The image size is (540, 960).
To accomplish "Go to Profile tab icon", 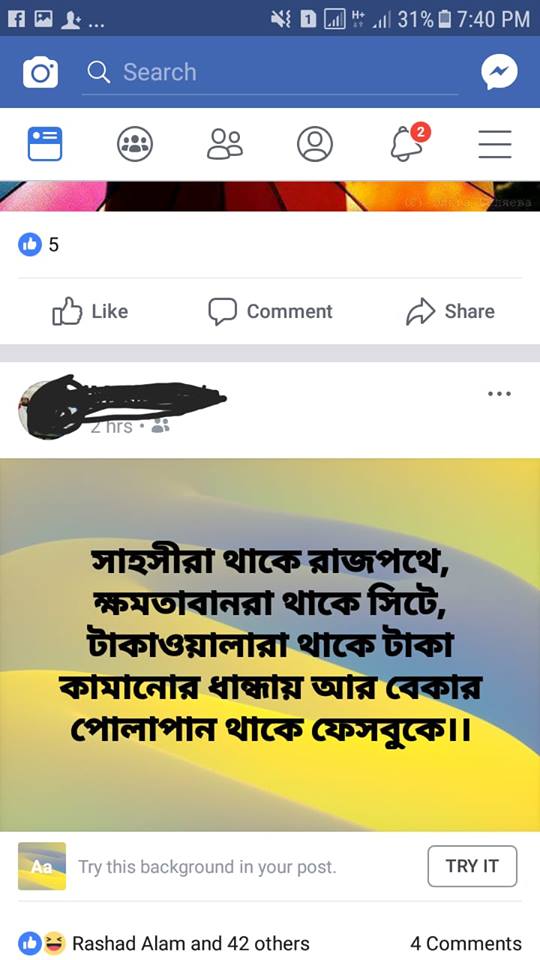I will pyautogui.click(x=315, y=144).
